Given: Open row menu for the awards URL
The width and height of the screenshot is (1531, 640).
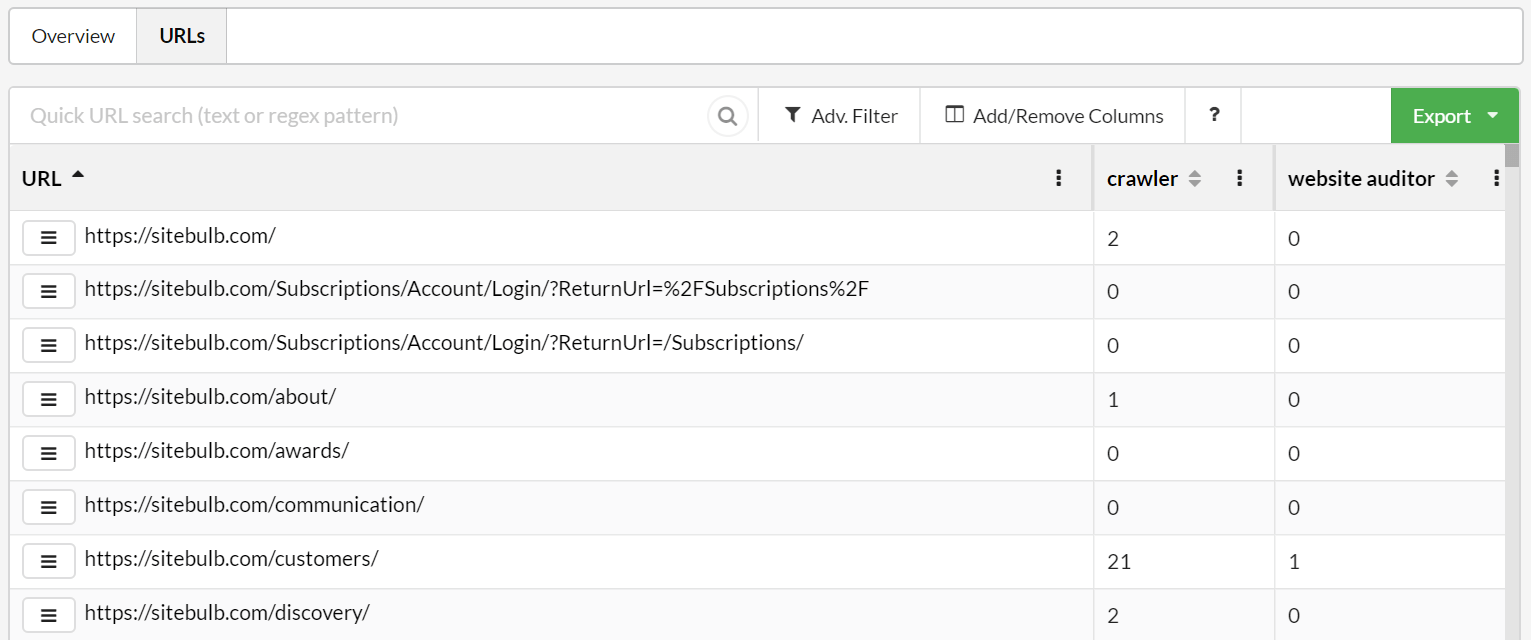Looking at the screenshot, I should point(48,453).
